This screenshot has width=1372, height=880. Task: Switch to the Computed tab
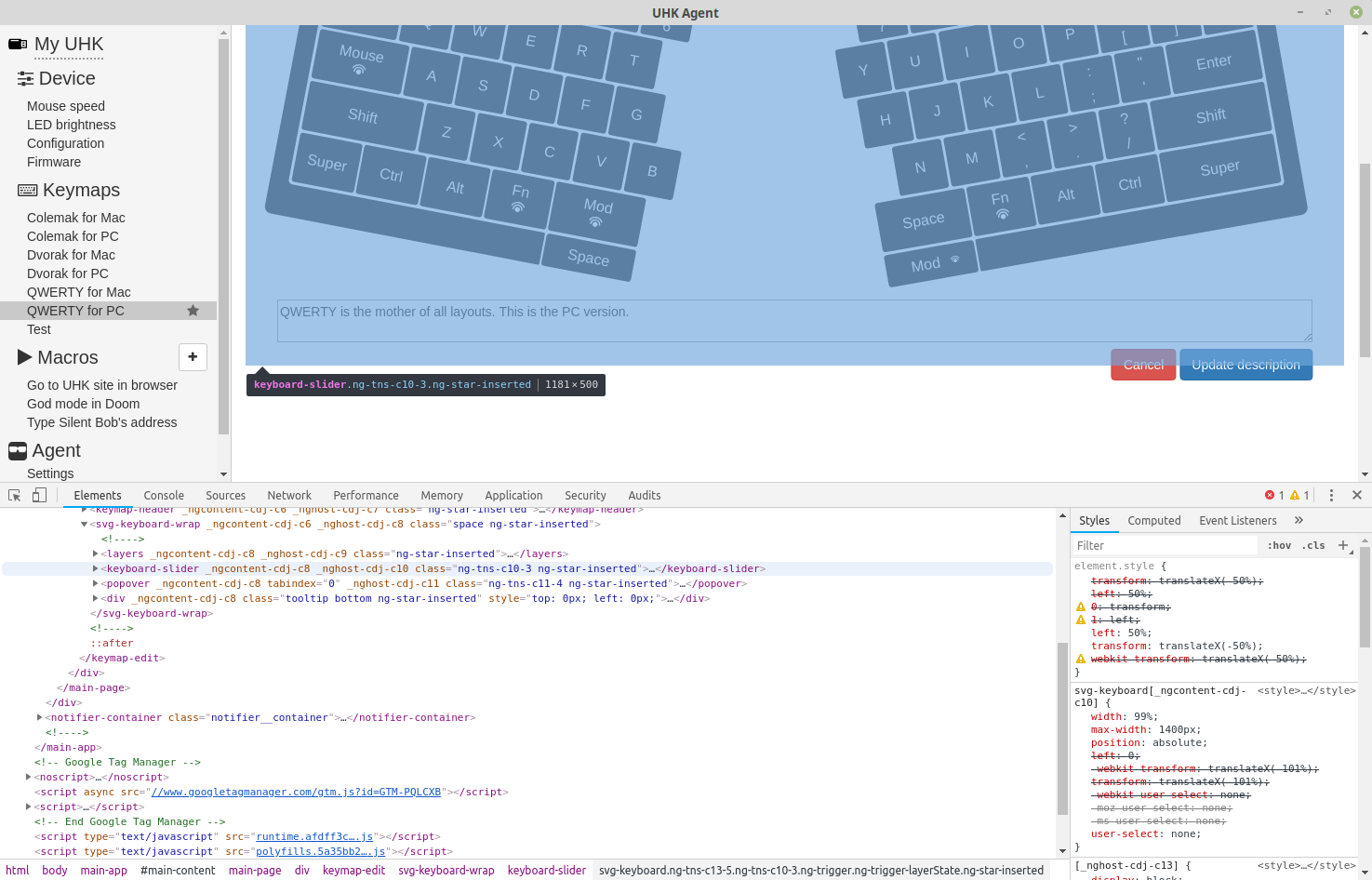(1154, 520)
